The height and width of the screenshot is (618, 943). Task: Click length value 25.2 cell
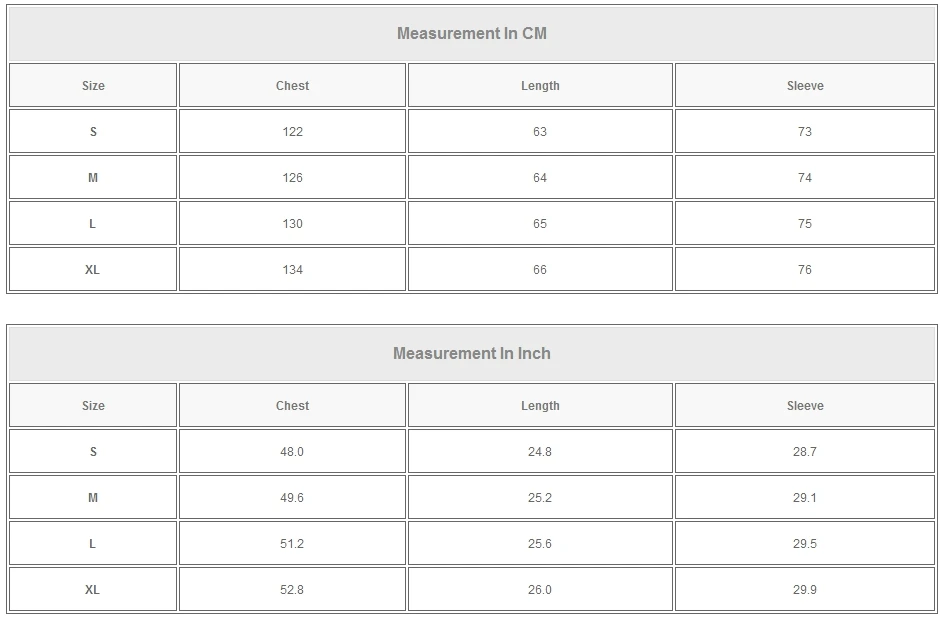point(540,498)
